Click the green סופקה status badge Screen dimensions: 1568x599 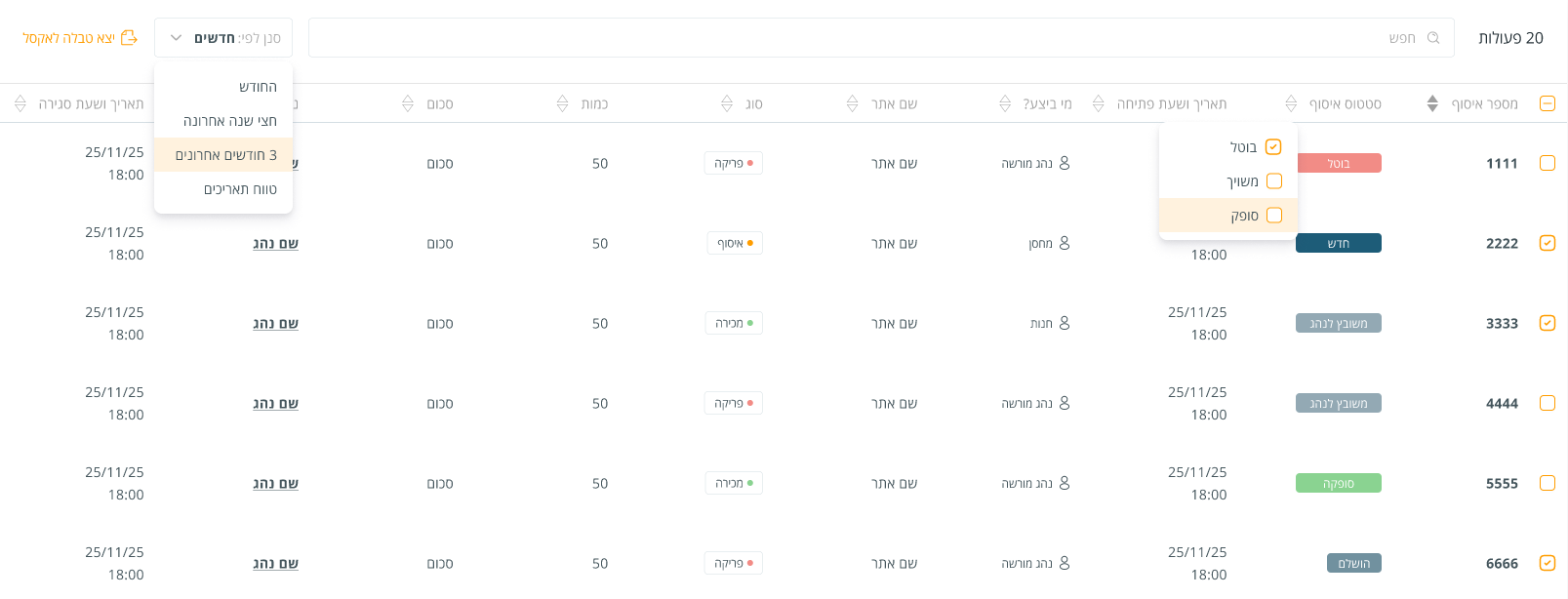[x=1339, y=483]
